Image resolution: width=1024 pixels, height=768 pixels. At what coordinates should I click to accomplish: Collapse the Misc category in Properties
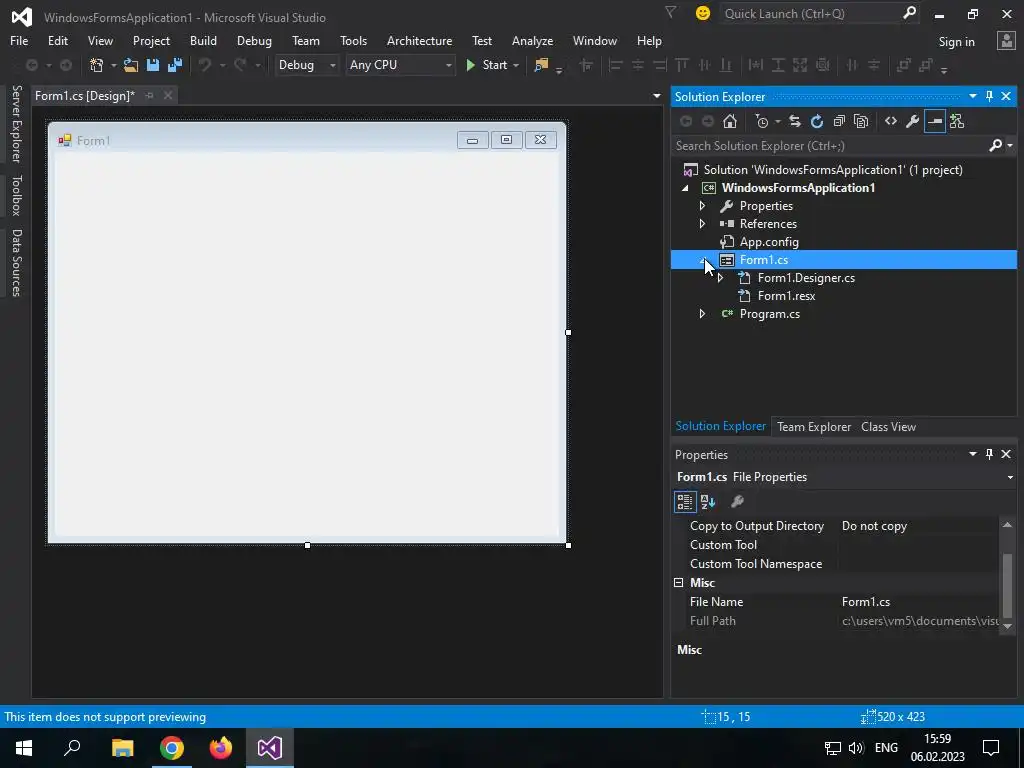pyautogui.click(x=679, y=583)
